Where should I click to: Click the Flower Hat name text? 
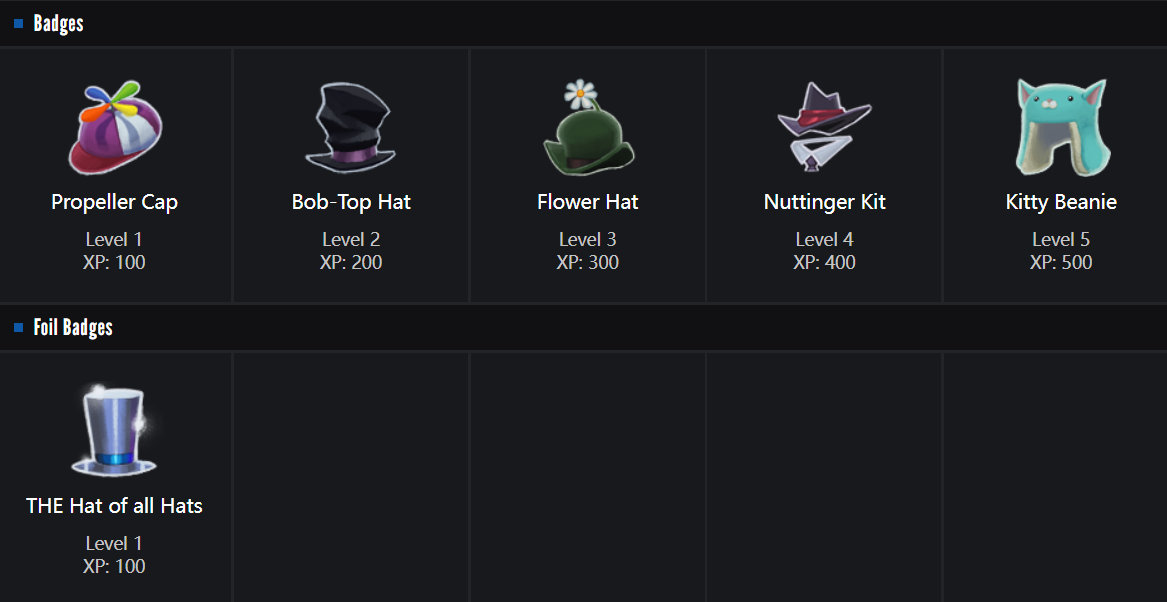(588, 202)
